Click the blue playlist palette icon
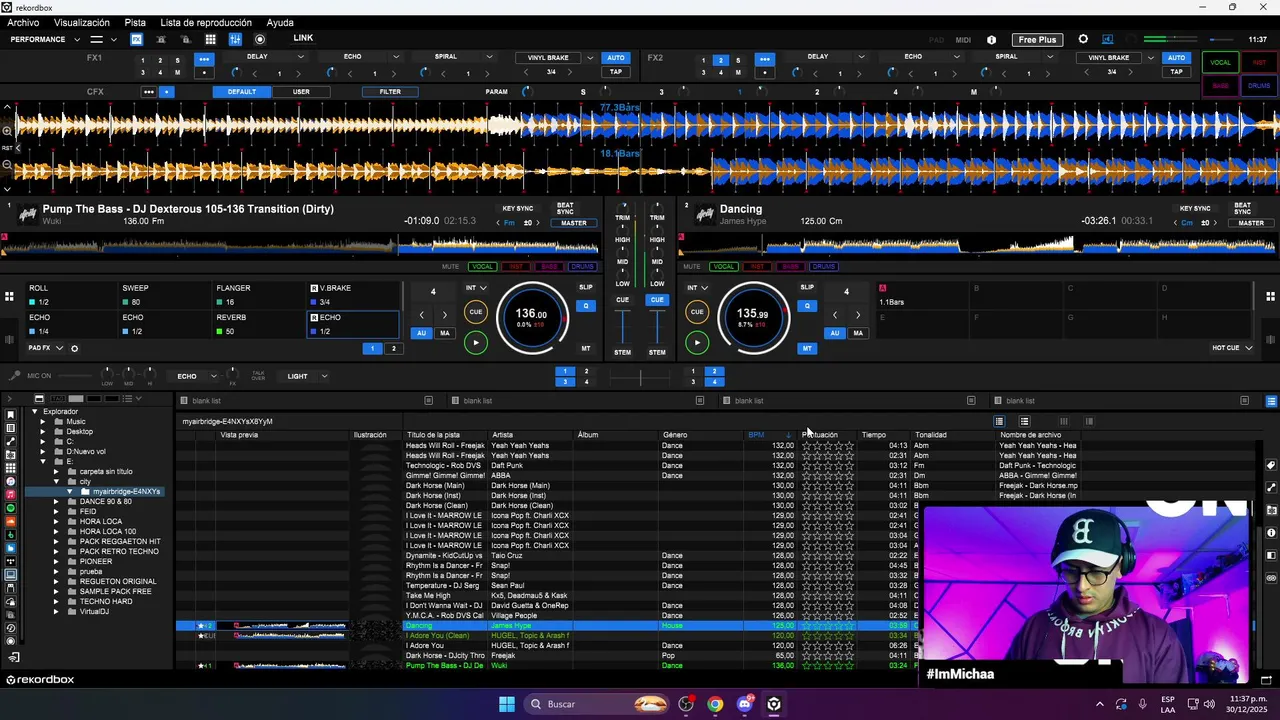 pos(1271,401)
